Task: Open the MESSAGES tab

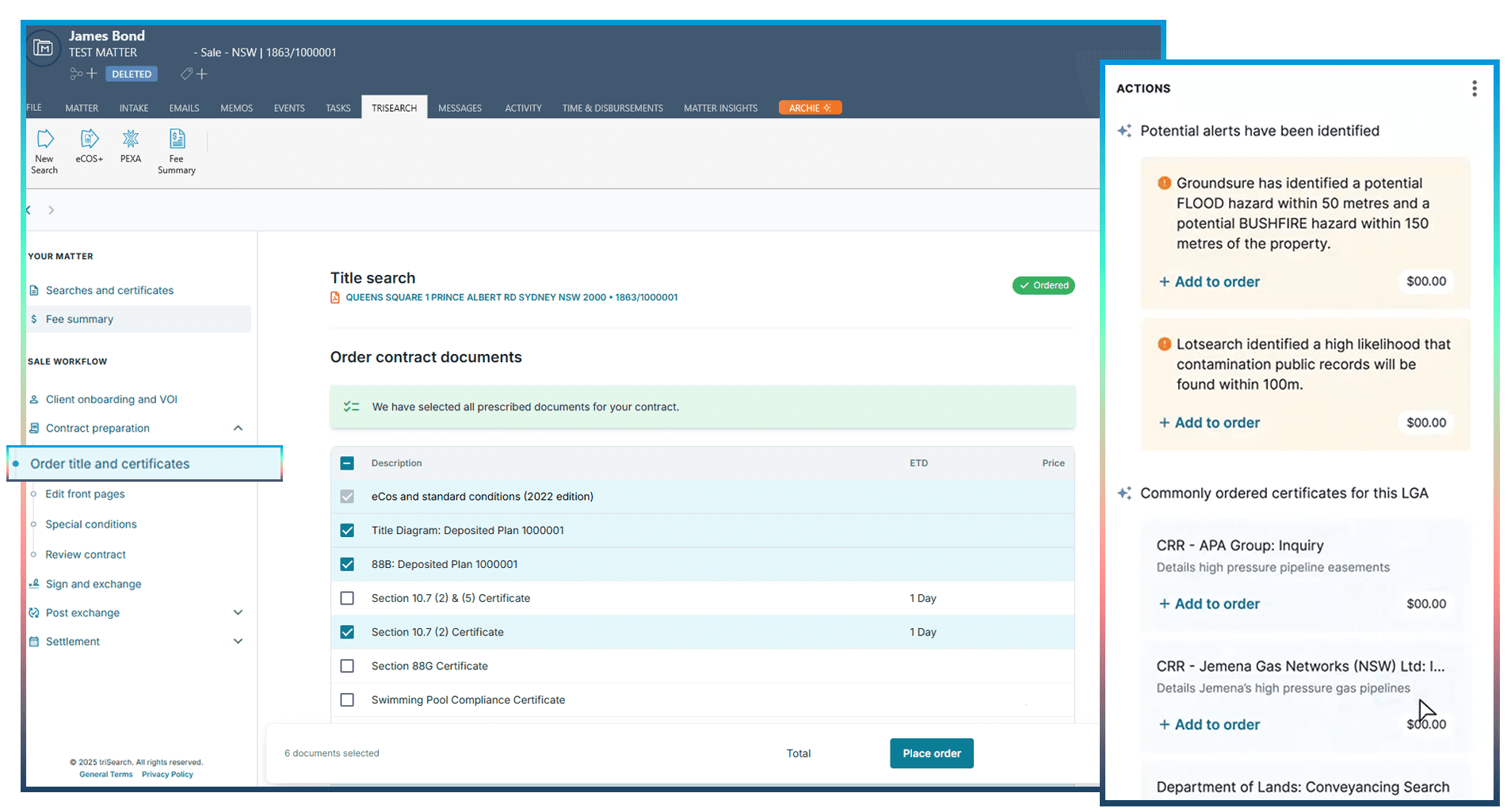Action: coord(460,108)
